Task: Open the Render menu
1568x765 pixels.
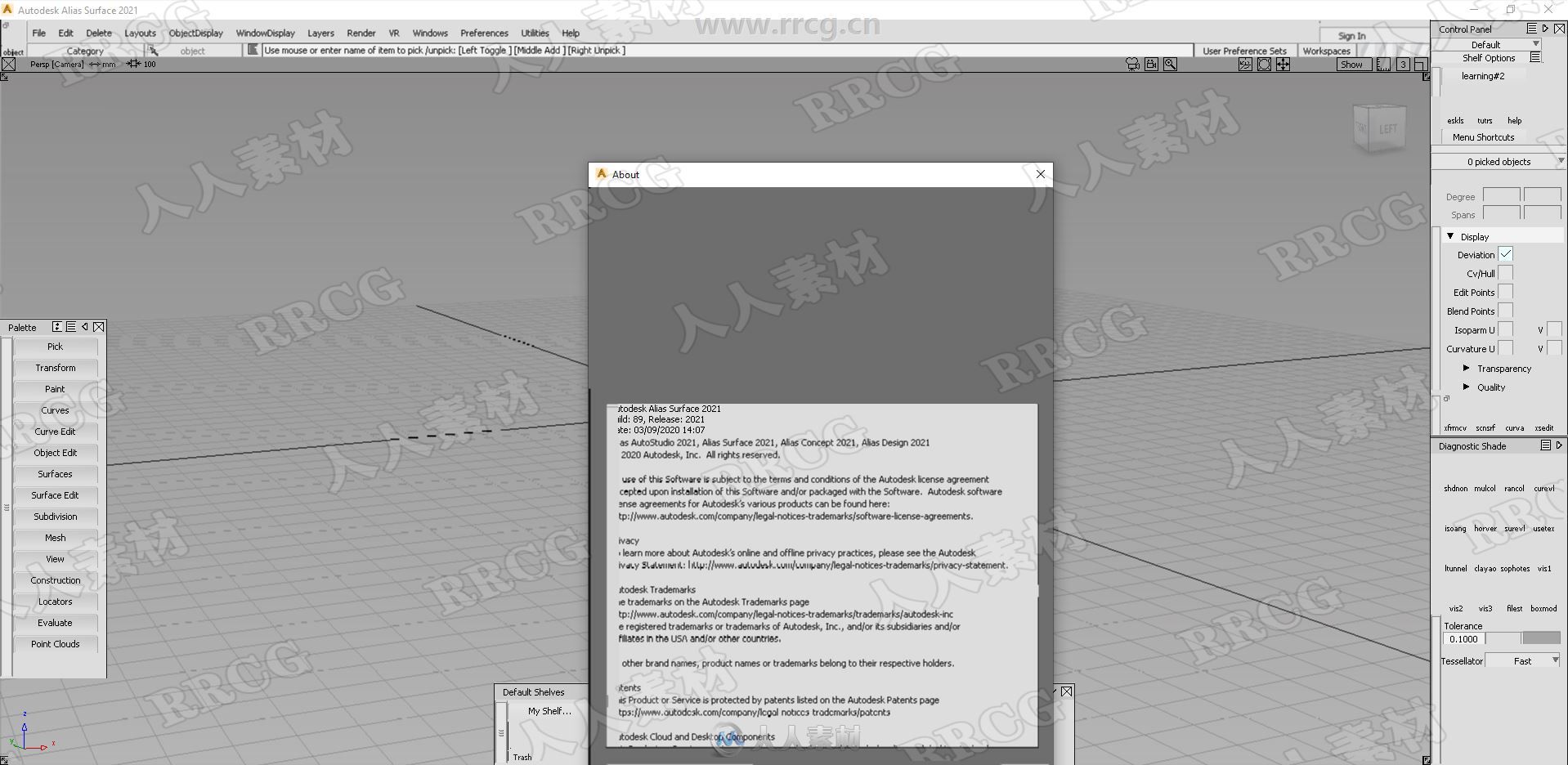Action: coord(361,34)
